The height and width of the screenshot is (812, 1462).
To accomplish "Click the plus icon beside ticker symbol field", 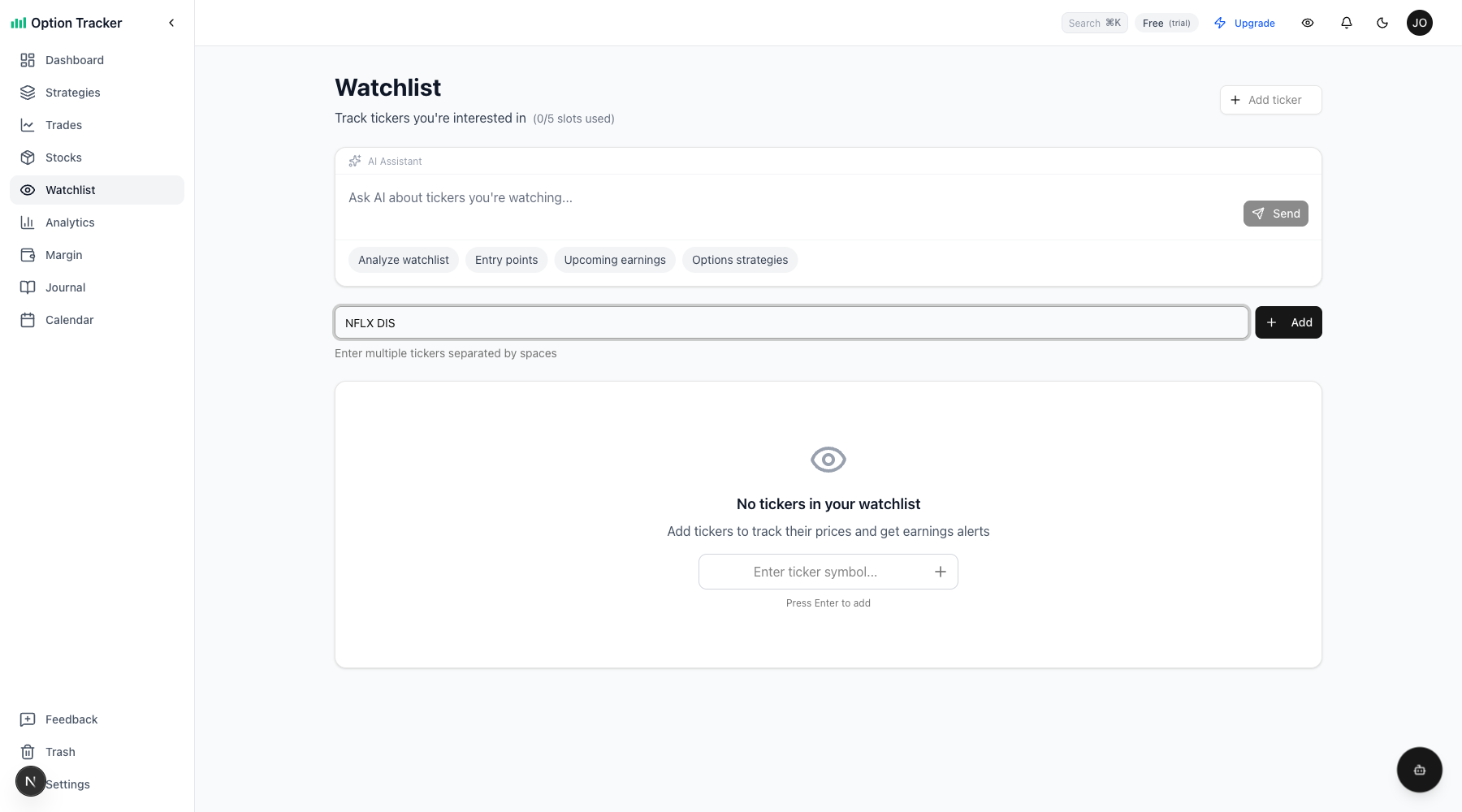I will pyautogui.click(x=941, y=572).
